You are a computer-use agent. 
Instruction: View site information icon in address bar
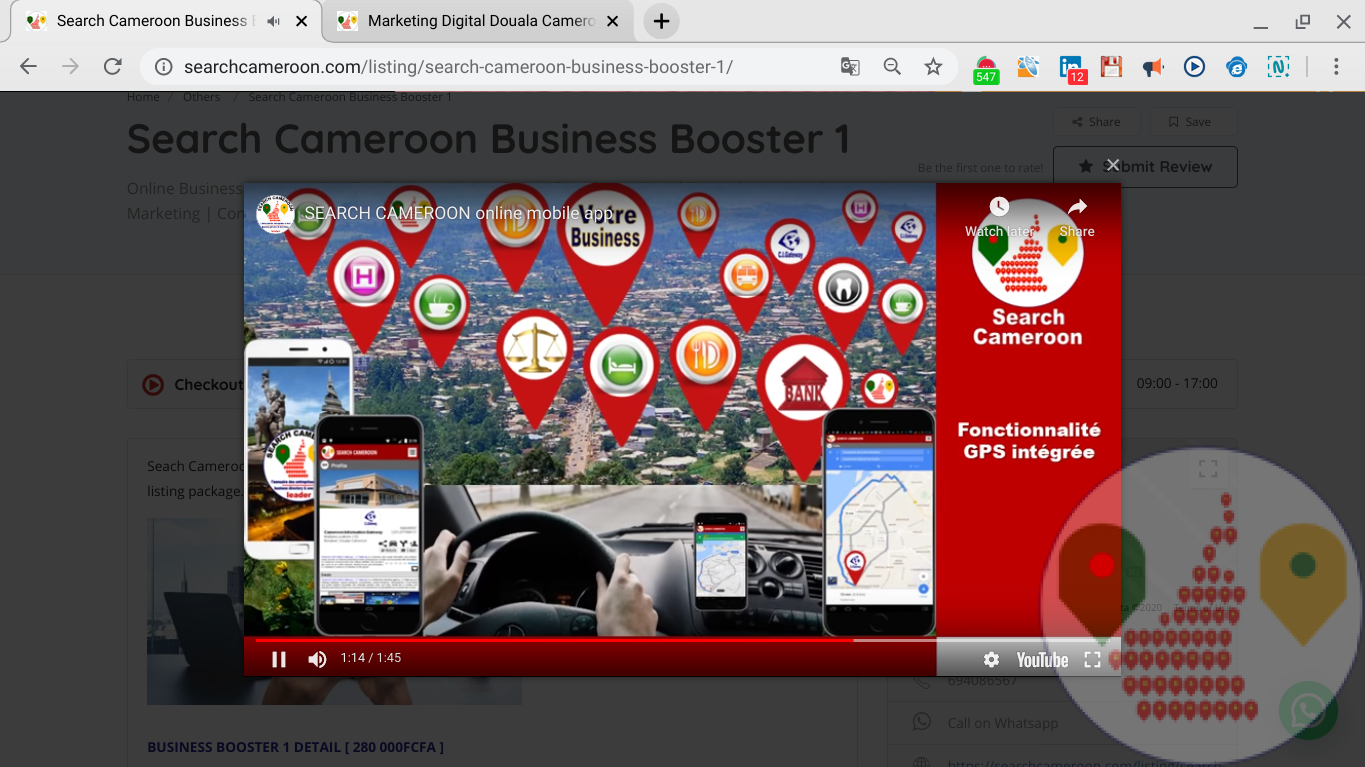pos(163,67)
